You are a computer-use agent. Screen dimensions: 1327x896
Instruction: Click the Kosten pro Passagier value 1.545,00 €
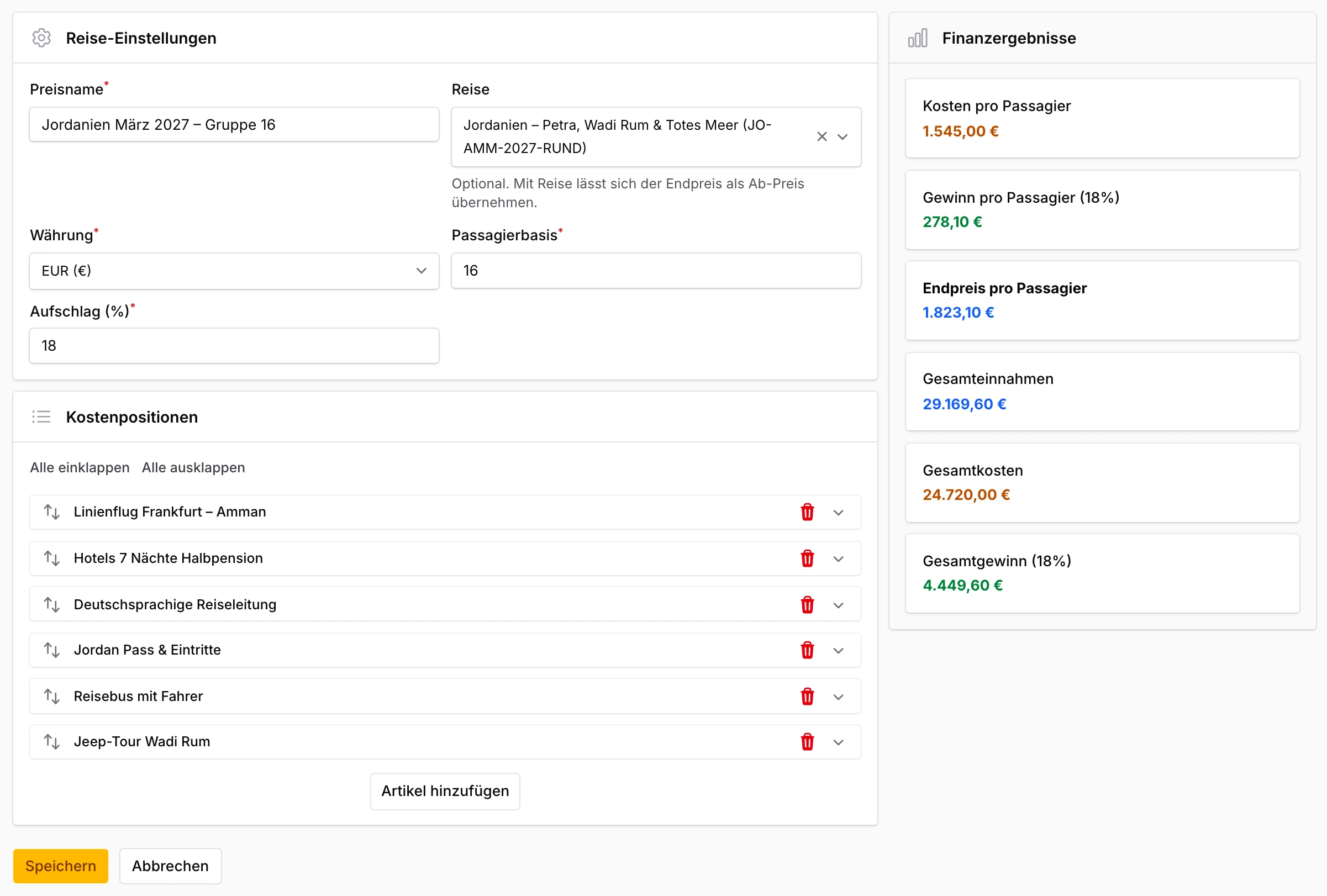pos(960,131)
